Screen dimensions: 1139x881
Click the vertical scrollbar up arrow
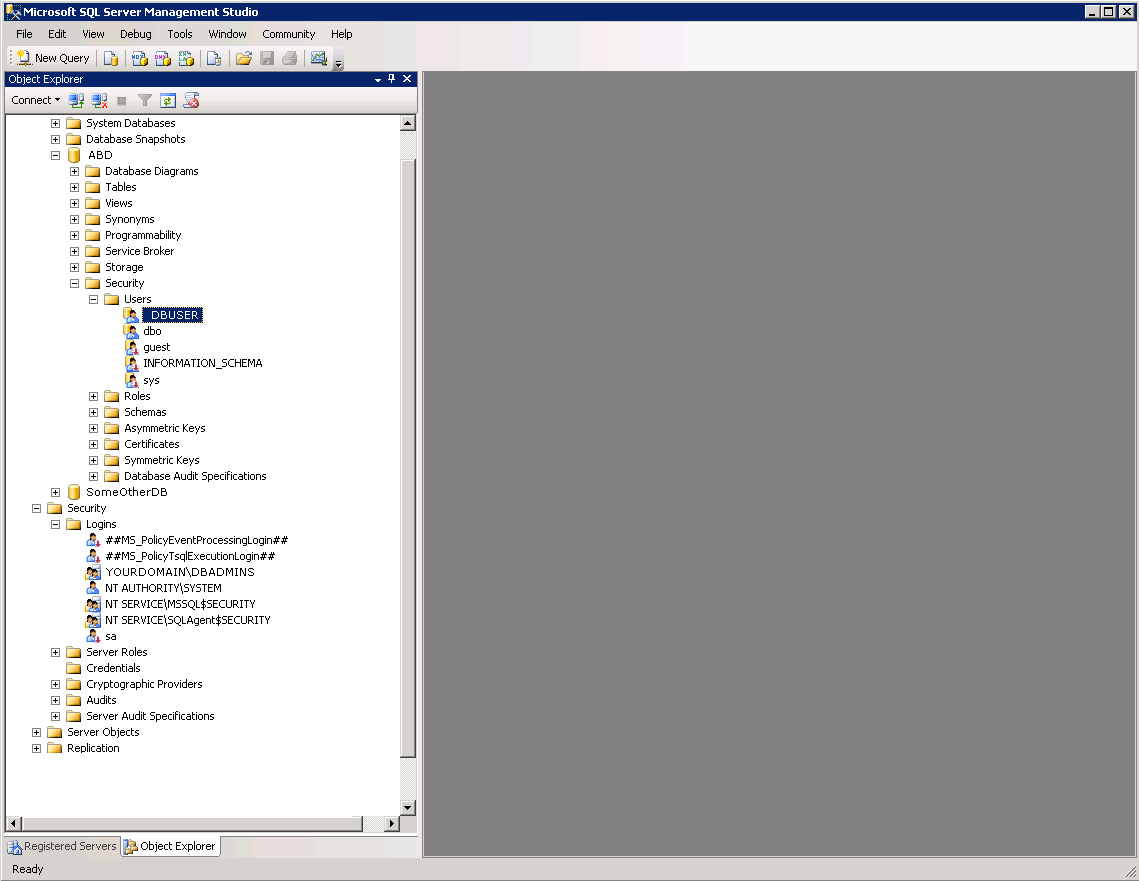(408, 123)
